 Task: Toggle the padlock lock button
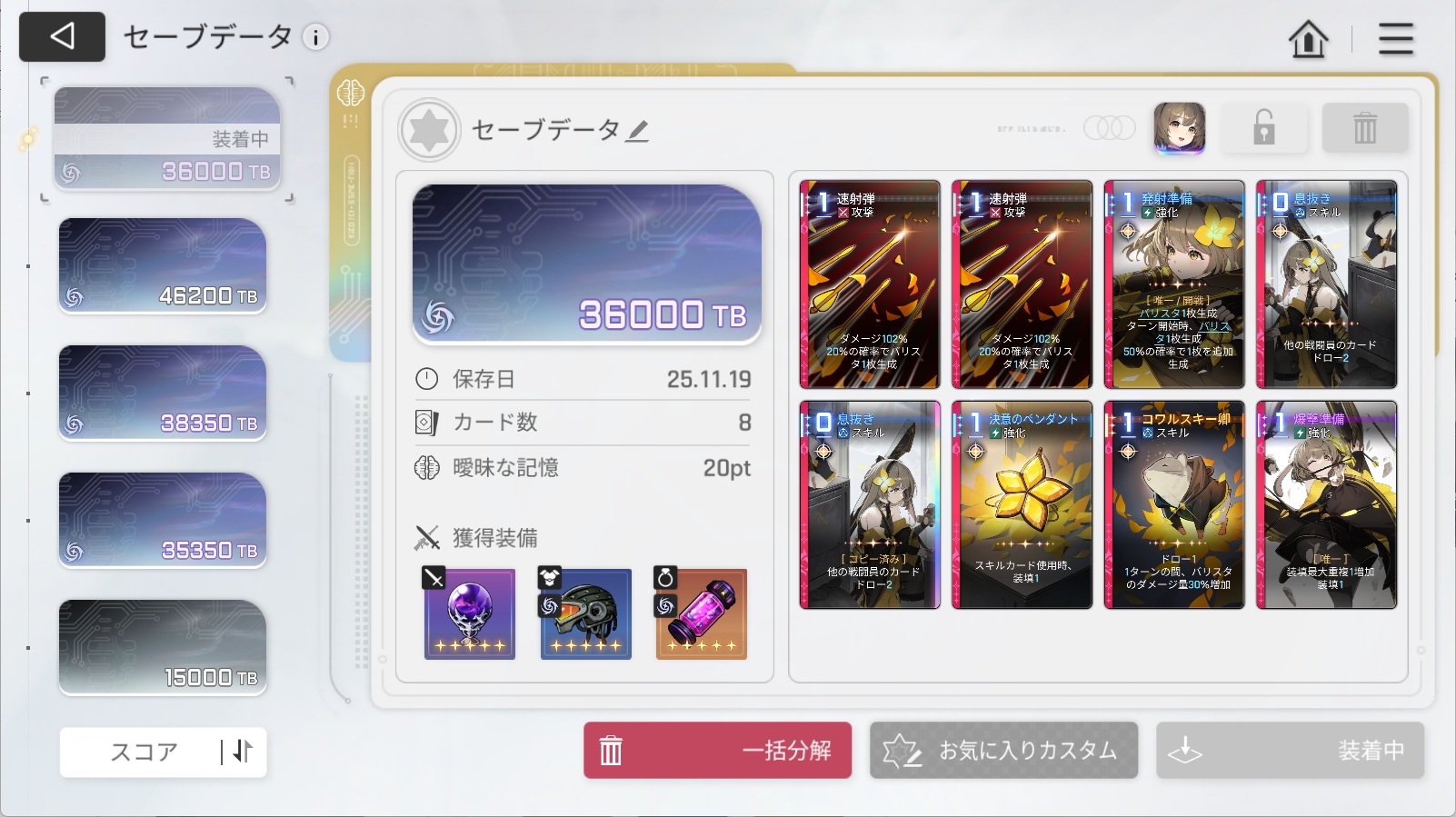point(1264,127)
